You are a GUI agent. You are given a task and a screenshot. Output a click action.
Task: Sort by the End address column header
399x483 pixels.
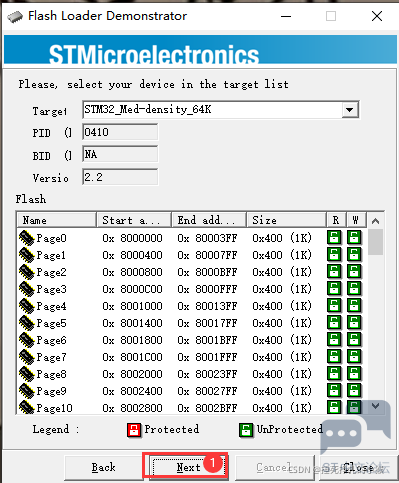pos(209,220)
